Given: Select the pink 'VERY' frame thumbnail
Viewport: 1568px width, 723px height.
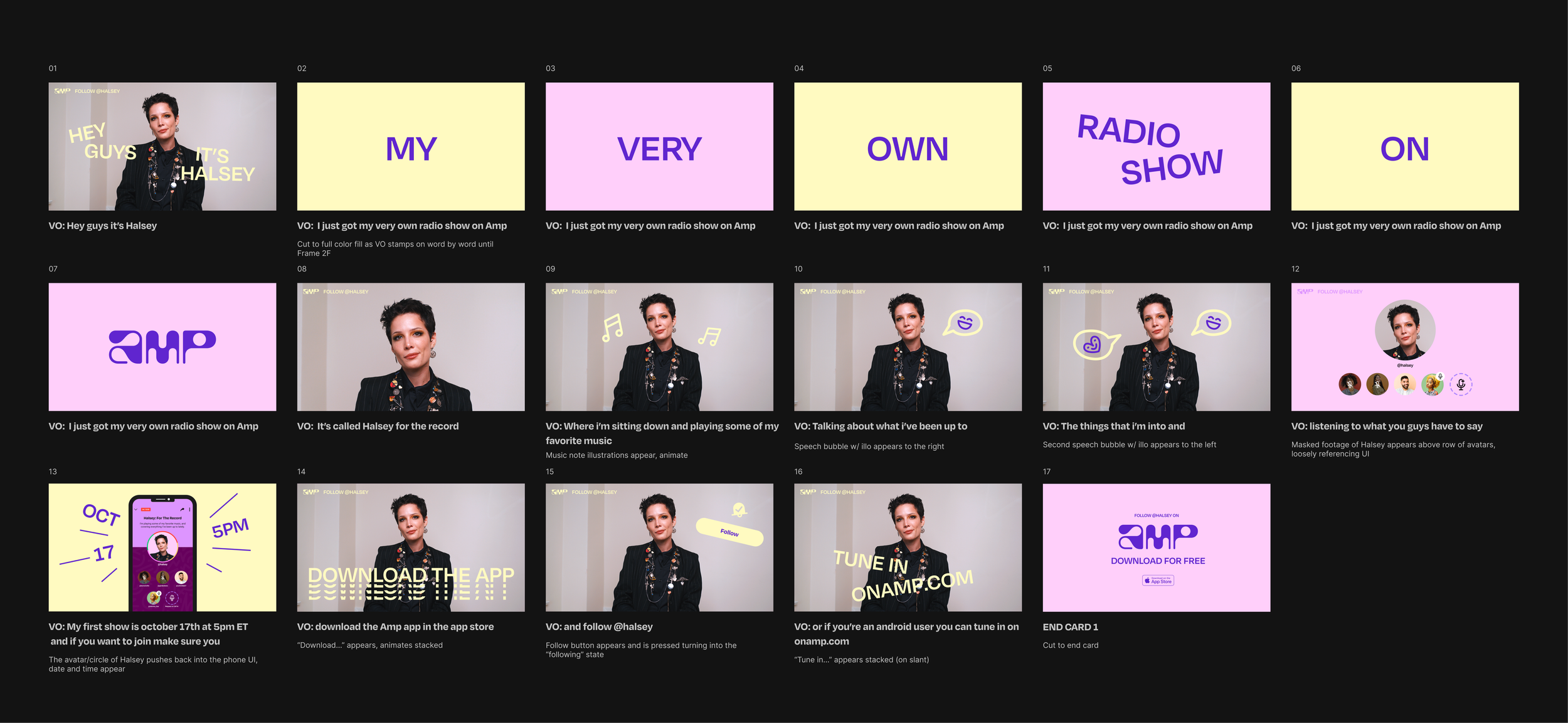Looking at the screenshot, I should (x=659, y=146).
